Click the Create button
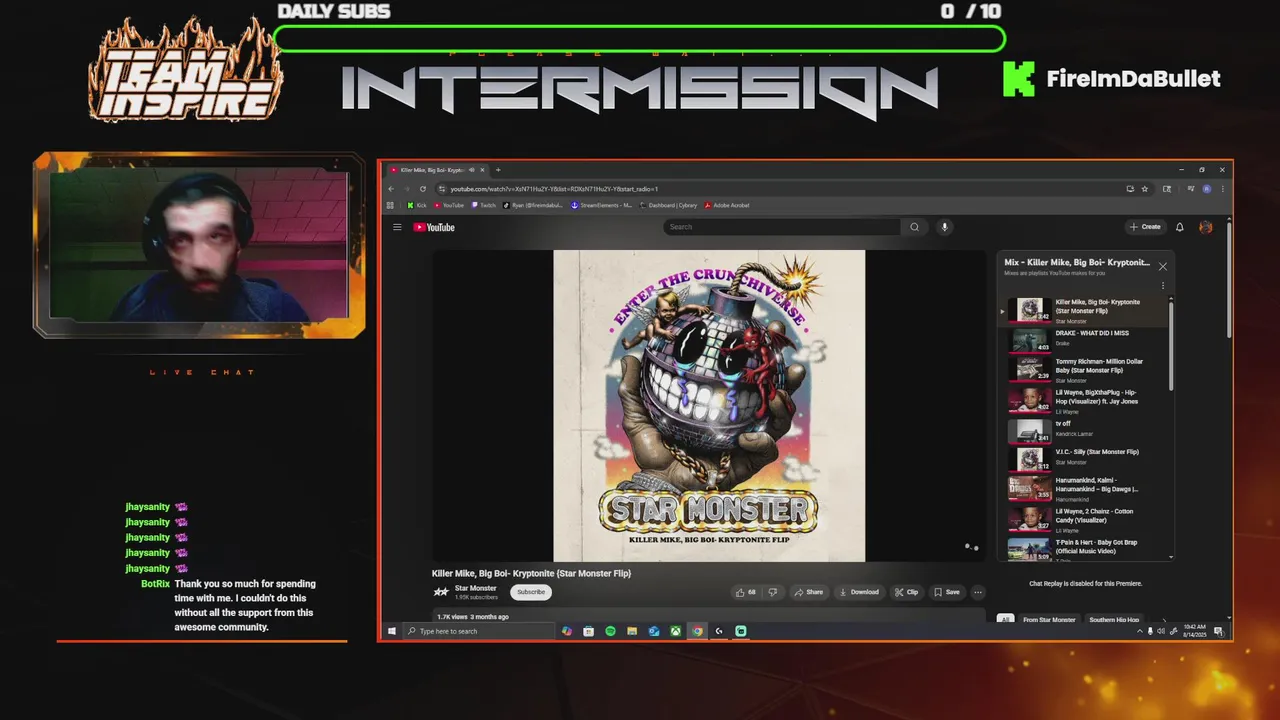The height and width of the screenshot is (720, 1280). 1145,227
